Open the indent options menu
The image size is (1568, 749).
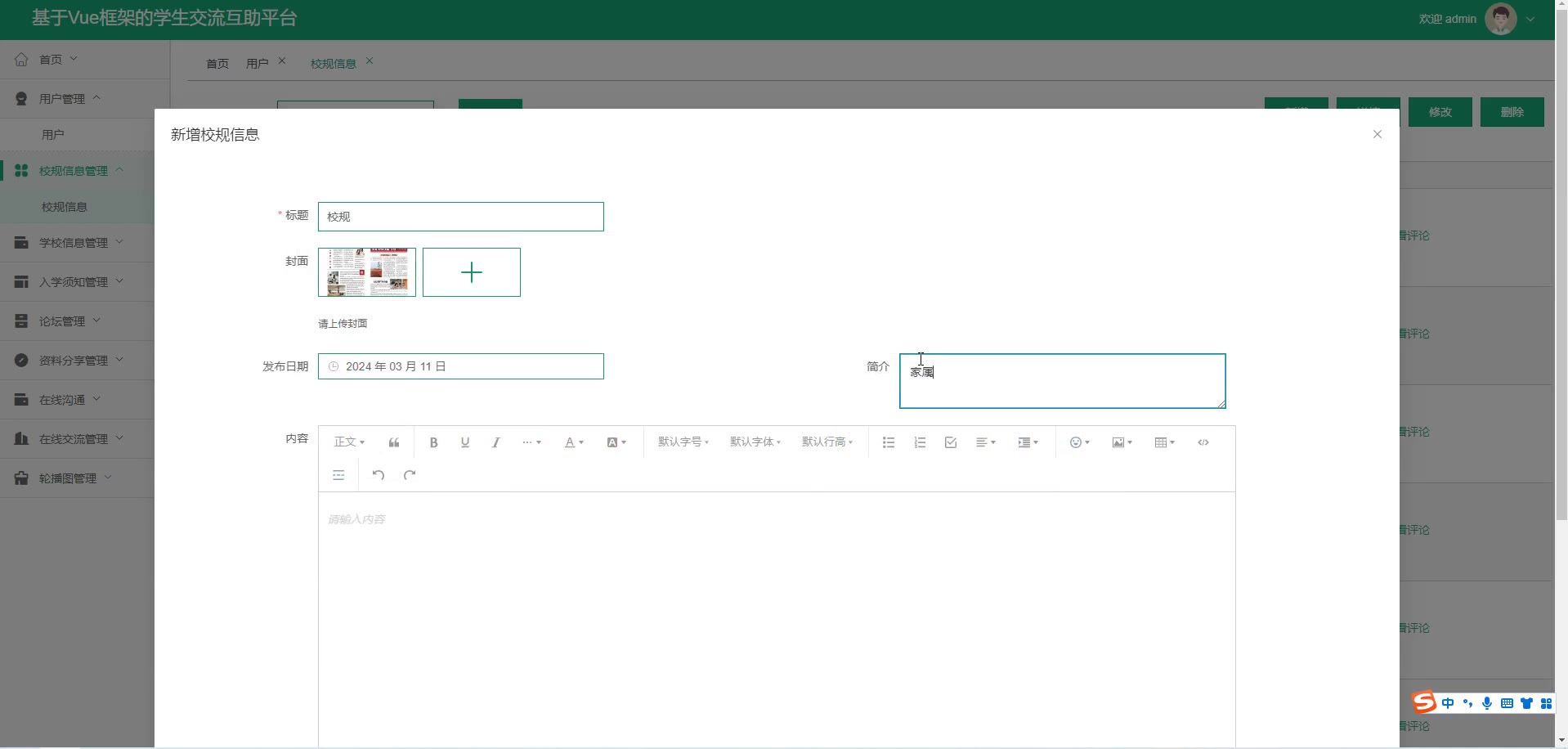tap(1028, 442)
